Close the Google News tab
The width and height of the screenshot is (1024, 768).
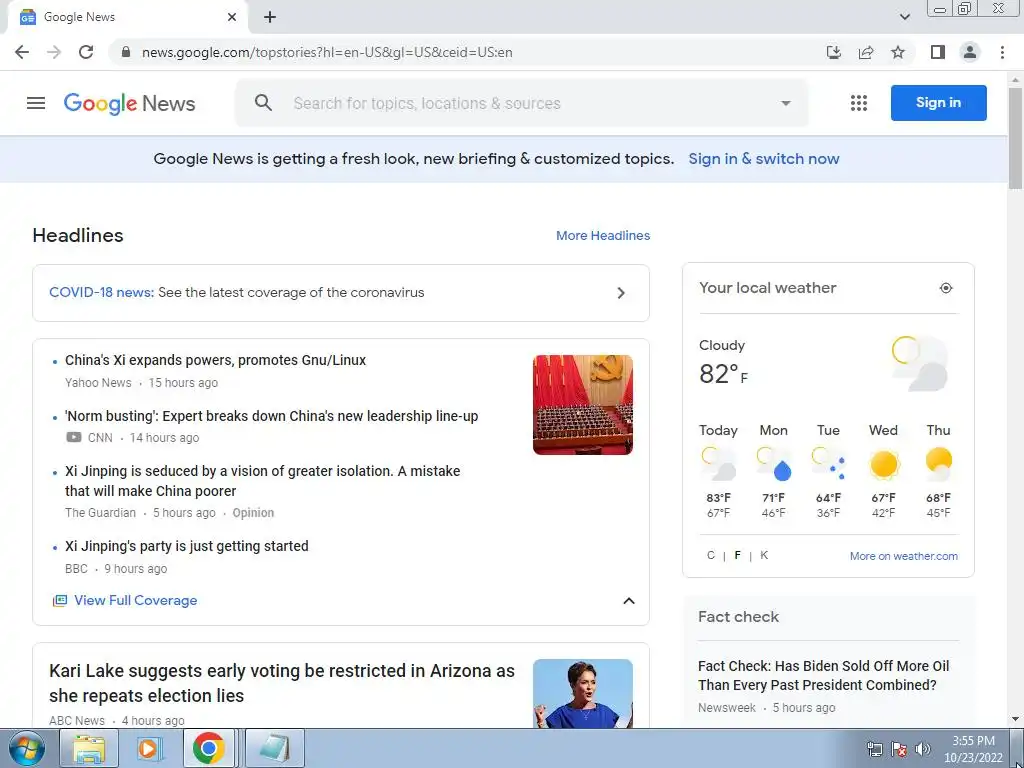point(232,17)
